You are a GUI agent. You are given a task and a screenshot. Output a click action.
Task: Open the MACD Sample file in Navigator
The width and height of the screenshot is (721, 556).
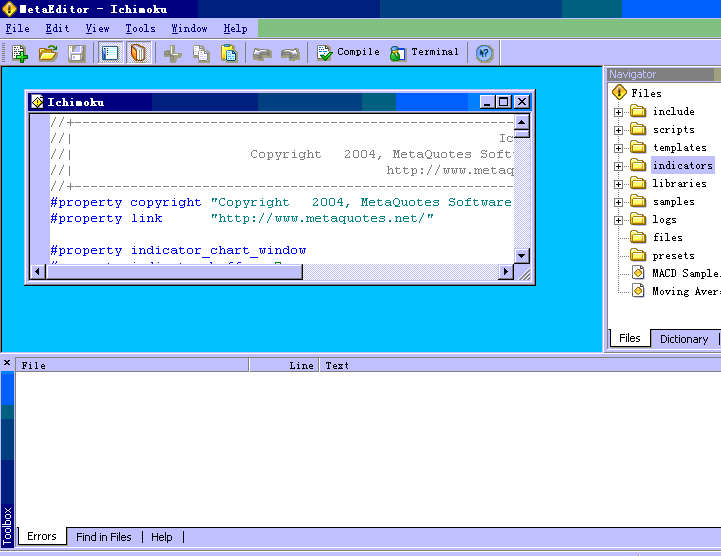(x=684, y=273)
